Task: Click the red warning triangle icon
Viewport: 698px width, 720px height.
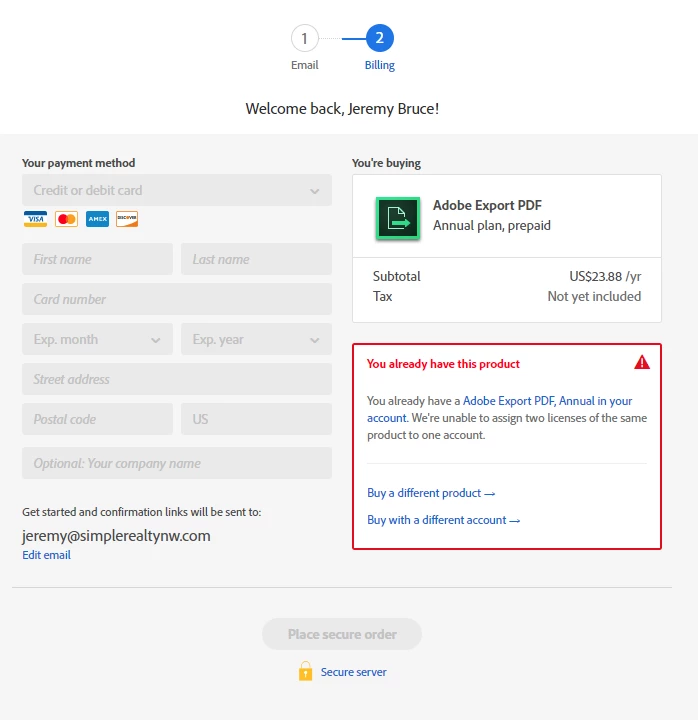Action: (642, 362)
